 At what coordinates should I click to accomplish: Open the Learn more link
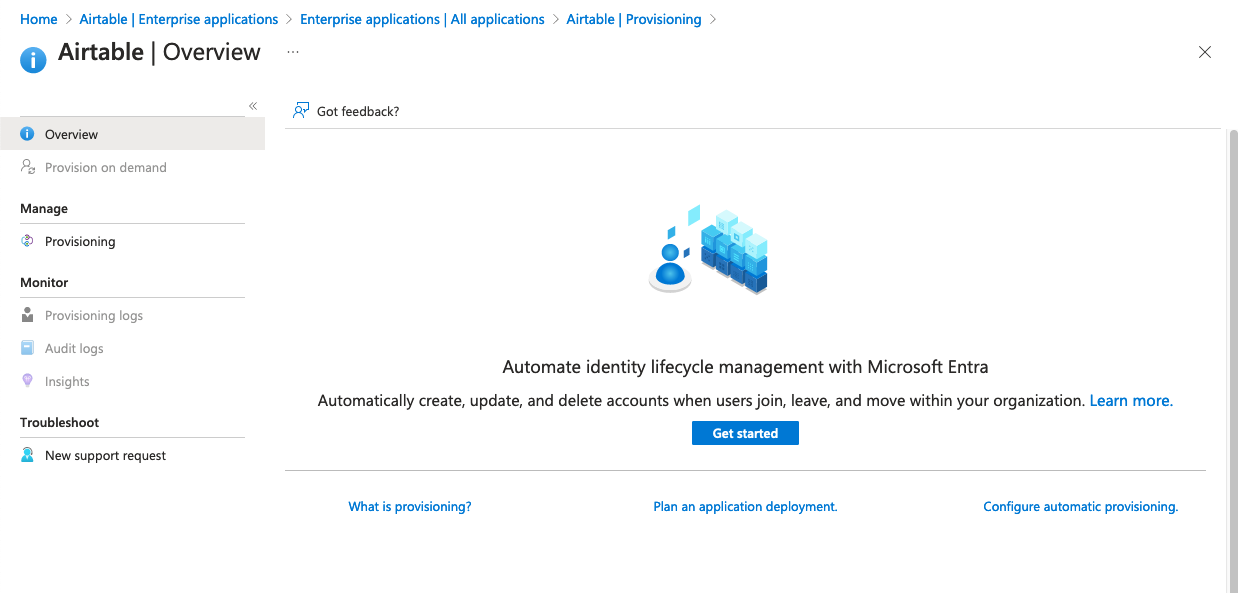pyautogui.click(x=1131, y=400)
